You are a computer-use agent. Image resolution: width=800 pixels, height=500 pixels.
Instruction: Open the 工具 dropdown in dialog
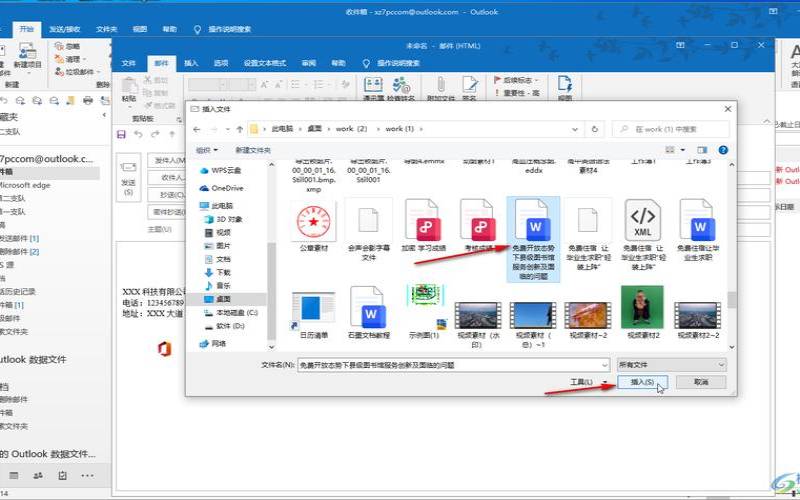[x=588, y=382]
